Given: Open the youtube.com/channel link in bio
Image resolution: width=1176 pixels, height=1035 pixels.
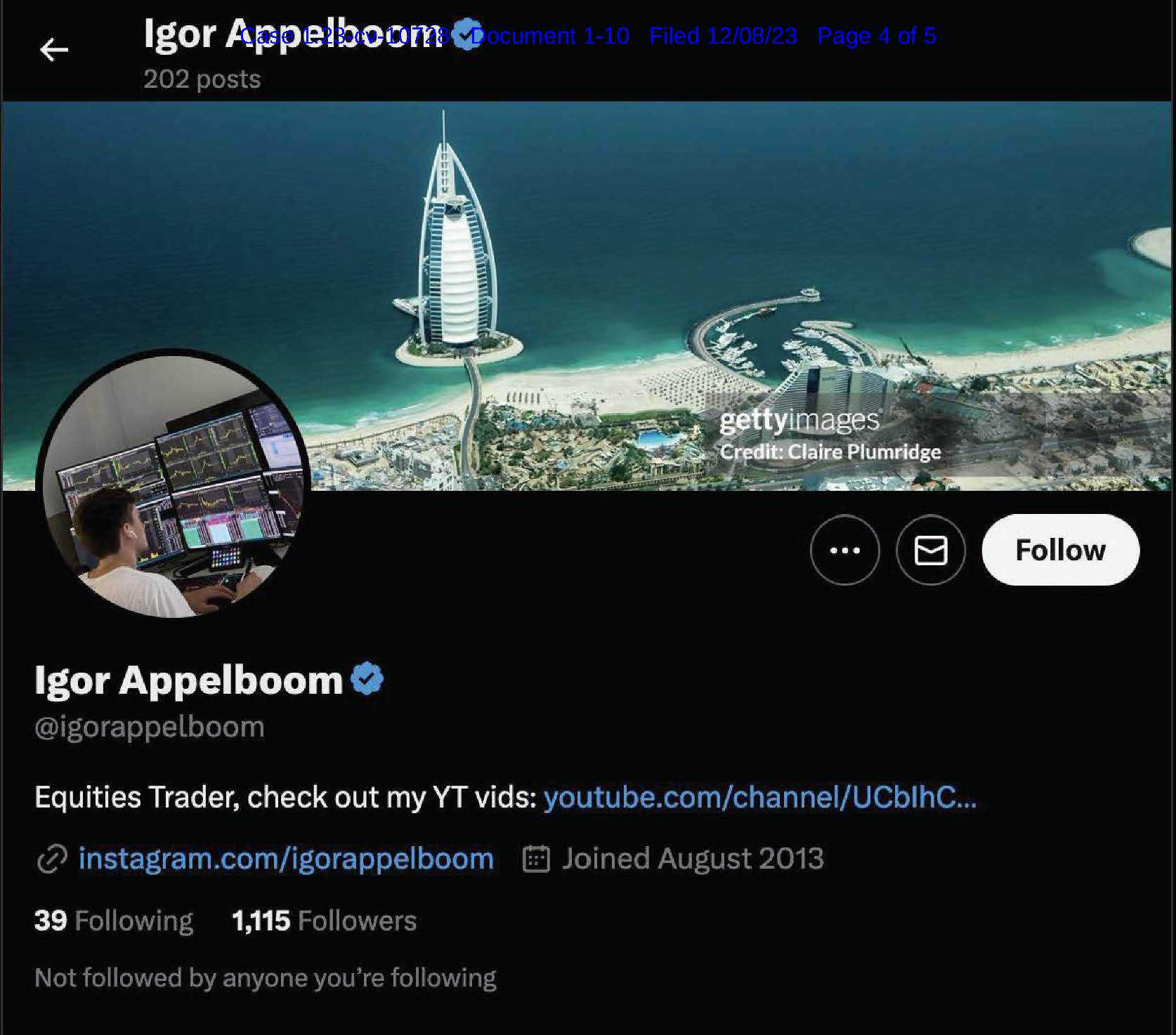Looking at the screenshot, I should pyautogui.click(x=760, y=797).
